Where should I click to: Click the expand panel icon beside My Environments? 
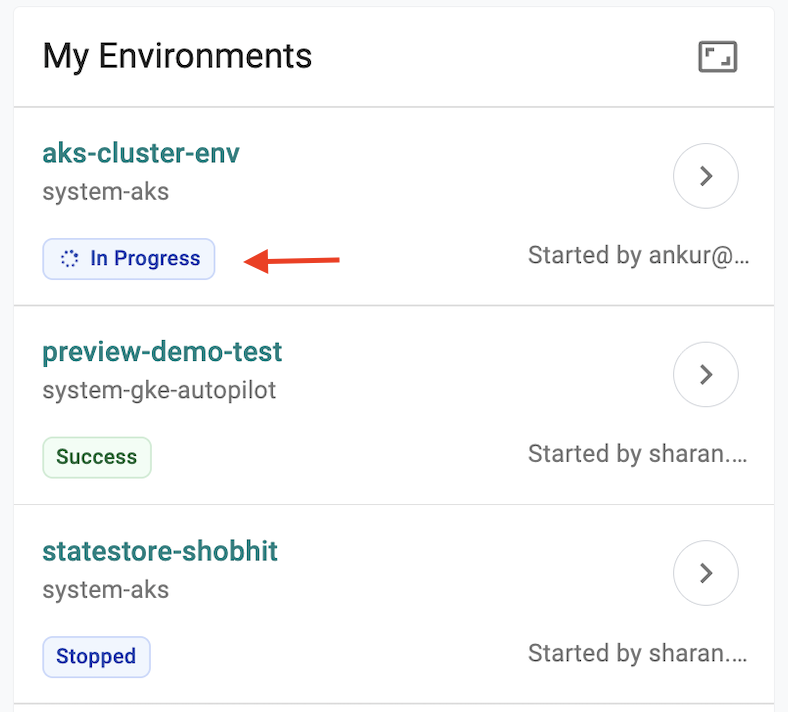(717, 57)
